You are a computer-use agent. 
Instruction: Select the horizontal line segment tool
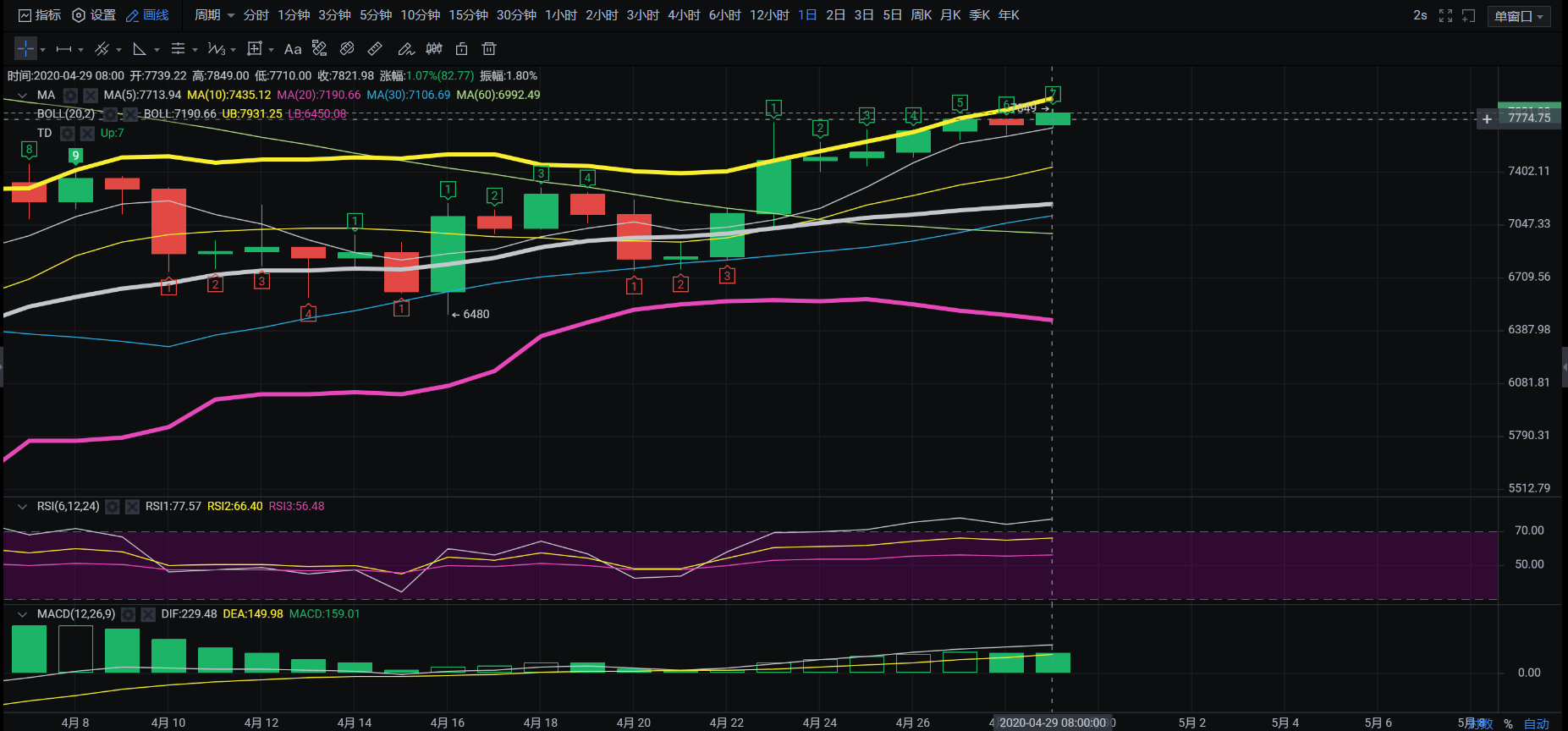(63, 49)
